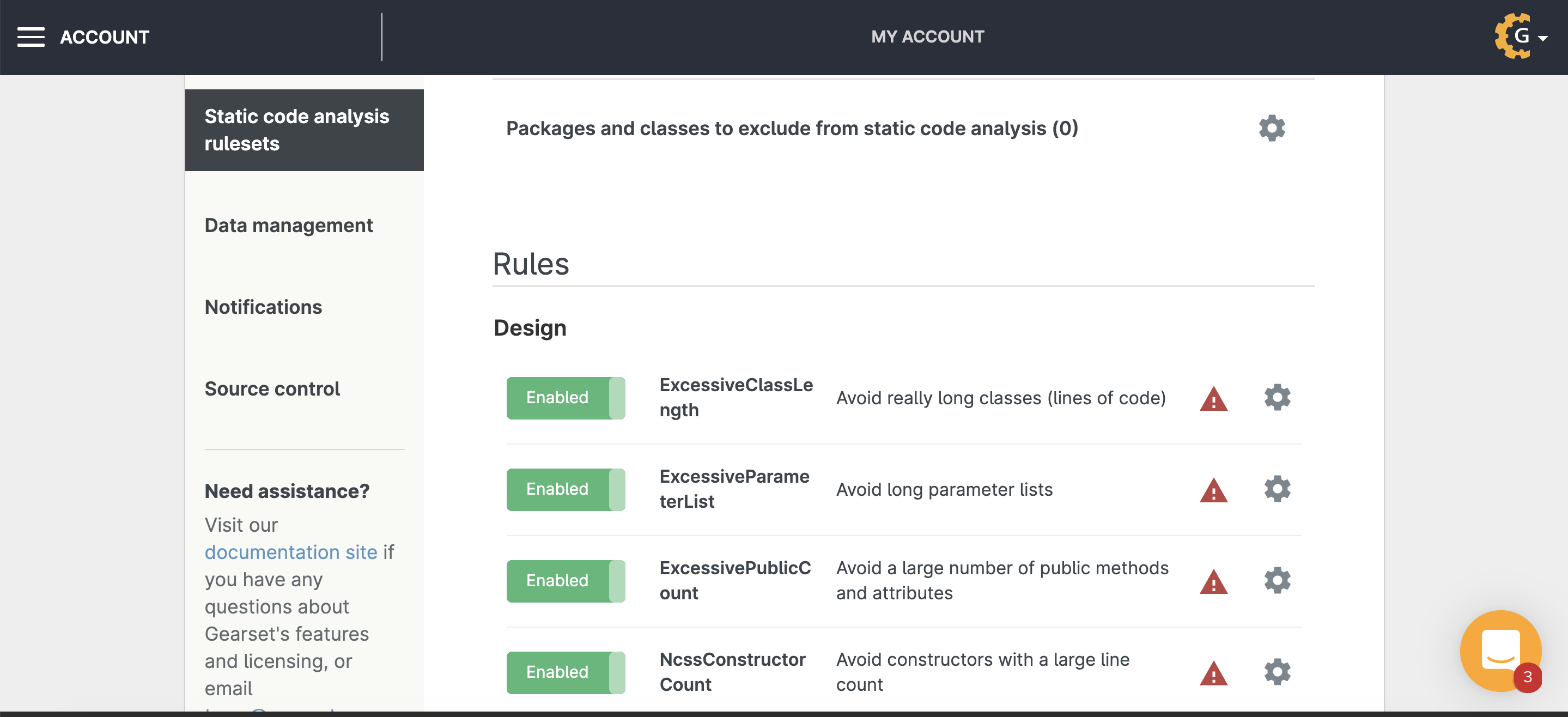Open gear settings for NcssConstructorCount rule

pyautogui.click(x=1277, y=671)
